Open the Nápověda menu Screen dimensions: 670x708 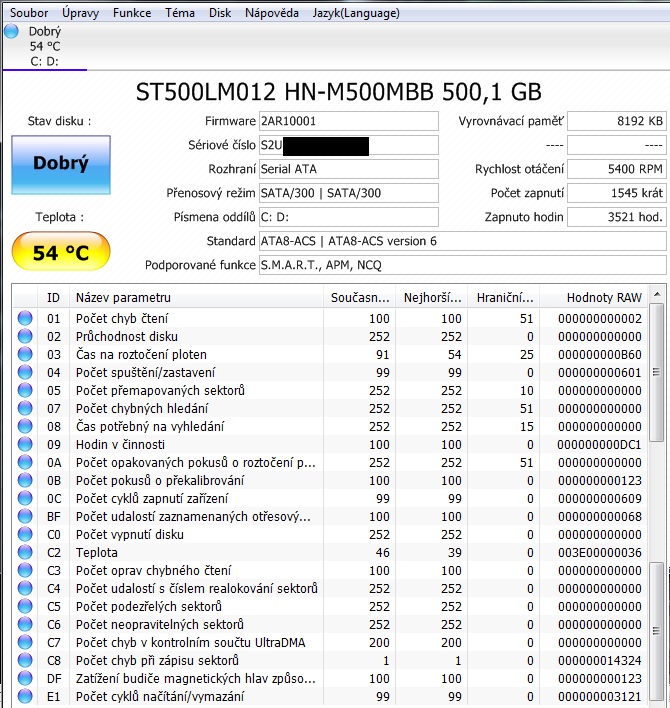coord(272,13)
